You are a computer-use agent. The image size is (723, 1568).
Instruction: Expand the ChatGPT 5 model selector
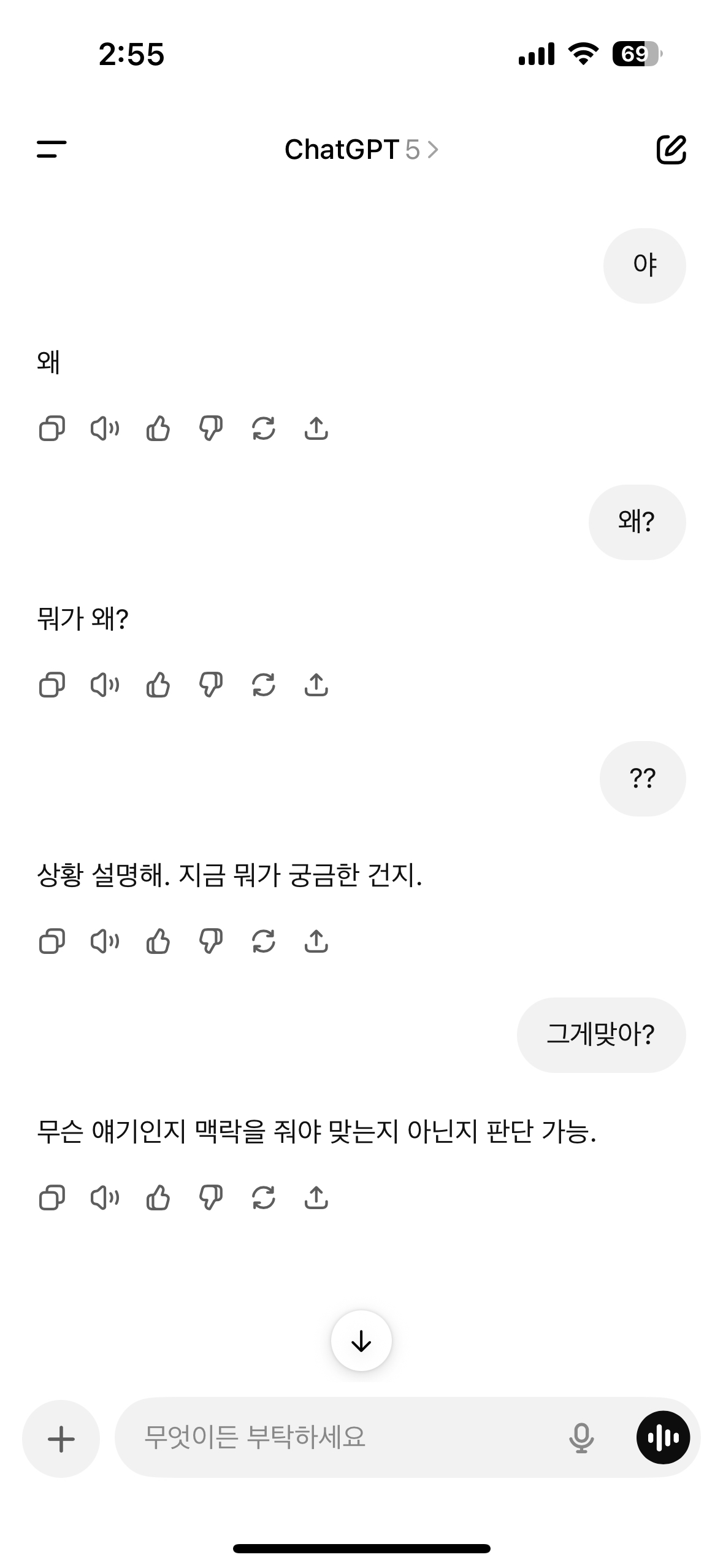click(x=361, y=150)
